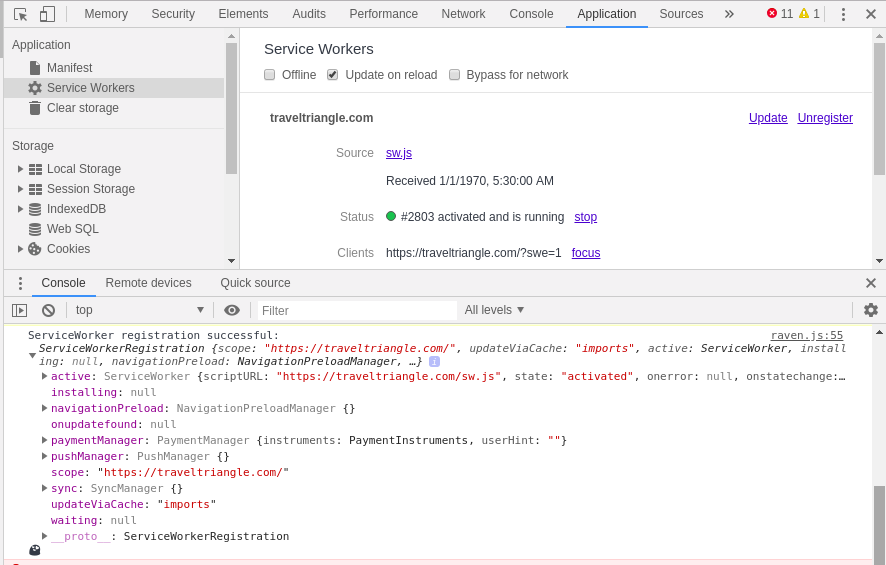Expand the navigationPreload property
Image resolution: width=886 pixels, height=565 pixels.
pyautogui.click(x=44, y=408)
